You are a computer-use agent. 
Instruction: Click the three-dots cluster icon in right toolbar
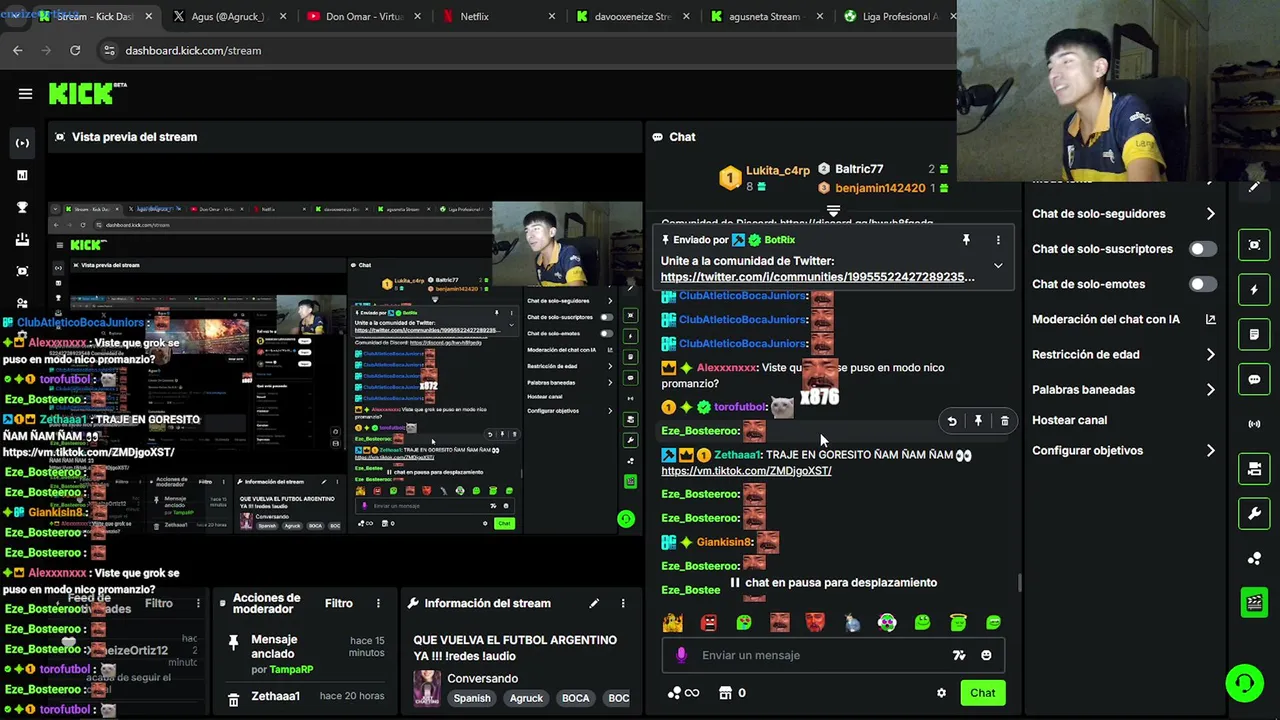tap(1254, 558)
